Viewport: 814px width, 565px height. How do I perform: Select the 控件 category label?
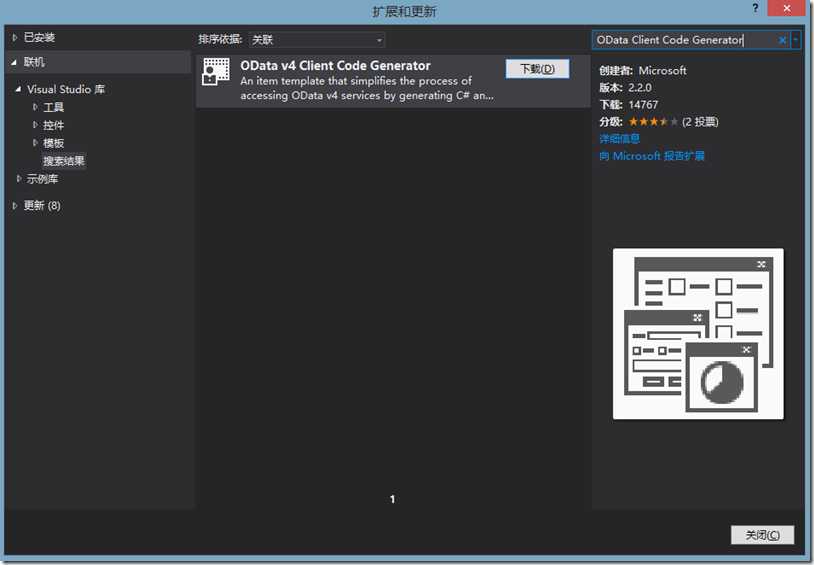tap(53, 125)
